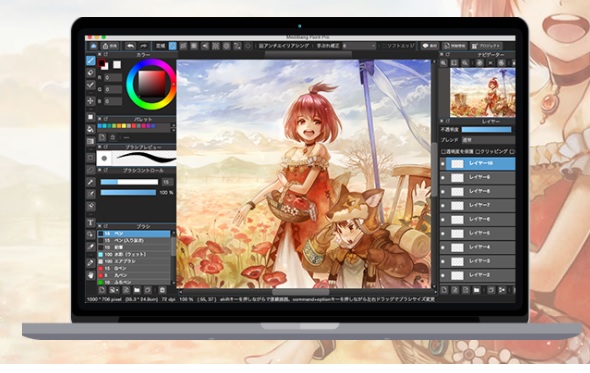Enable the ソフトエッジ checkbox

point(385,46)
